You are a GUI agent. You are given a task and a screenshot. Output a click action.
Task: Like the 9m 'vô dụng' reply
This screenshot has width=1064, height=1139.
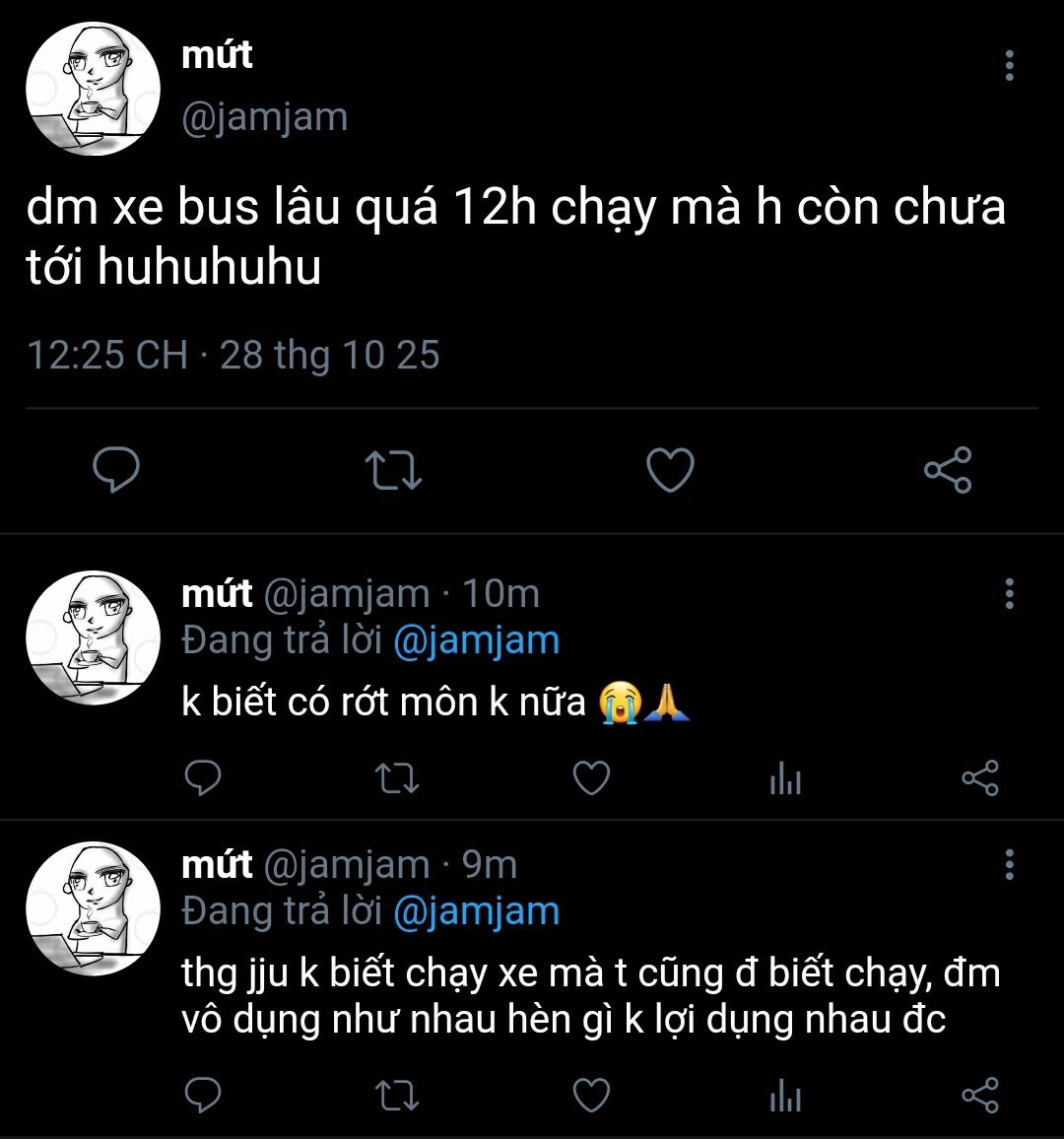point(591,1095)
